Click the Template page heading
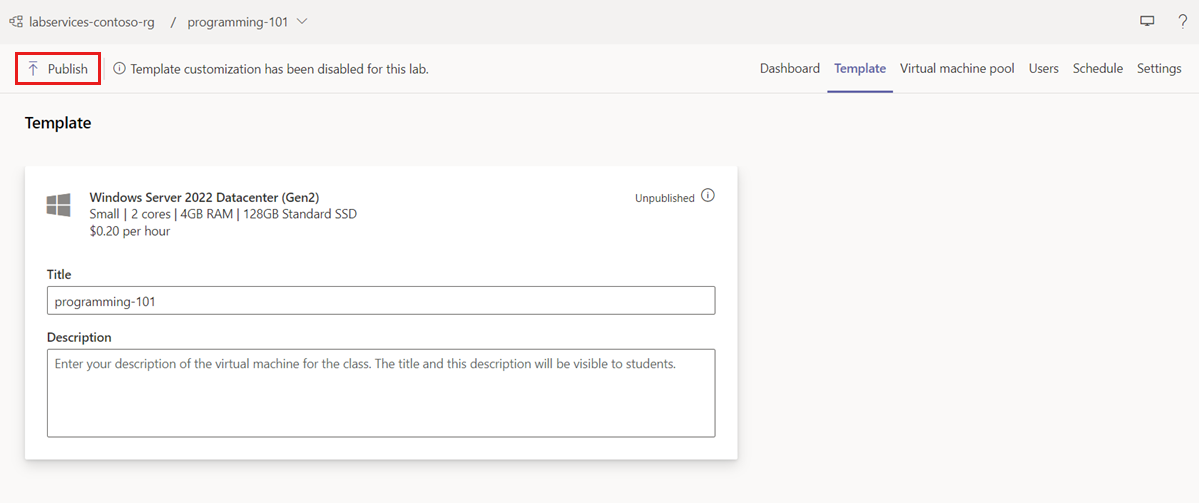This screenshot has height=503, width=1199. pyautogui.click(x=58, y=122)
